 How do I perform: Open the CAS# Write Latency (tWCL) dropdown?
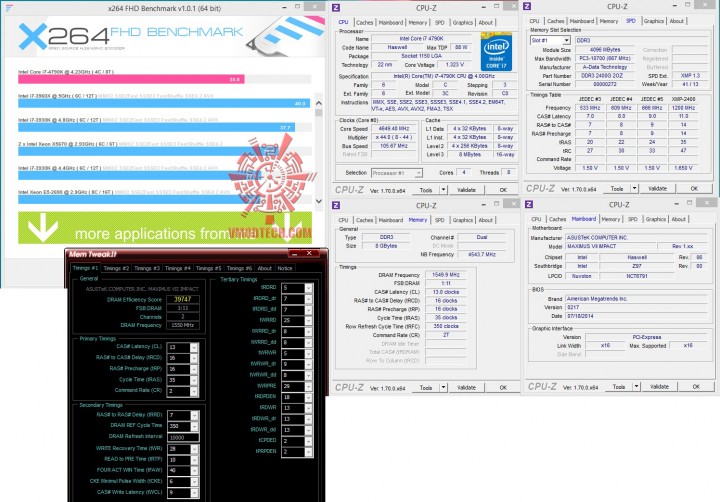pos(195,493)
